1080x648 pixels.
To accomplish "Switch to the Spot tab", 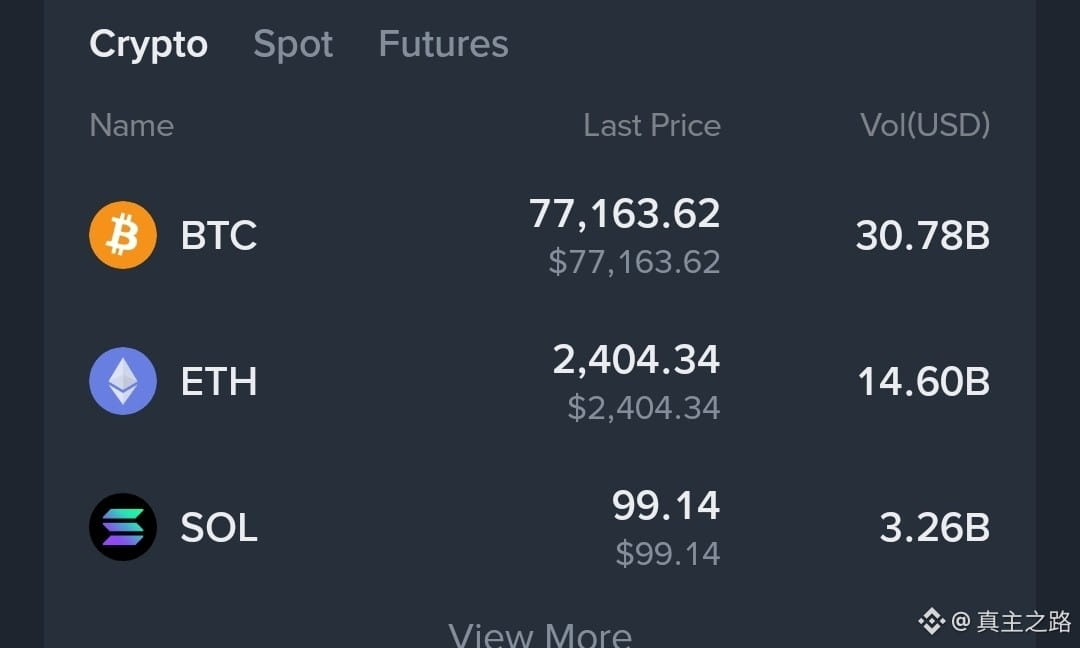I will (293, 45).
